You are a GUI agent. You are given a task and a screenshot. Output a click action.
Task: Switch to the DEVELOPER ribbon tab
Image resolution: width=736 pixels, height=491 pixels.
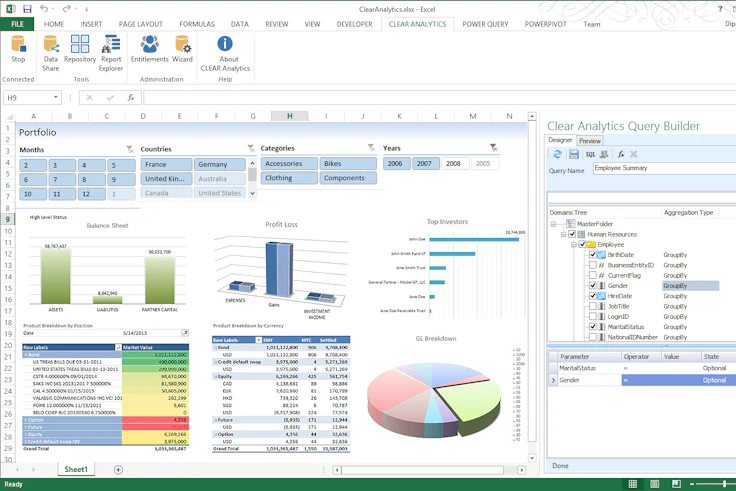354,24
